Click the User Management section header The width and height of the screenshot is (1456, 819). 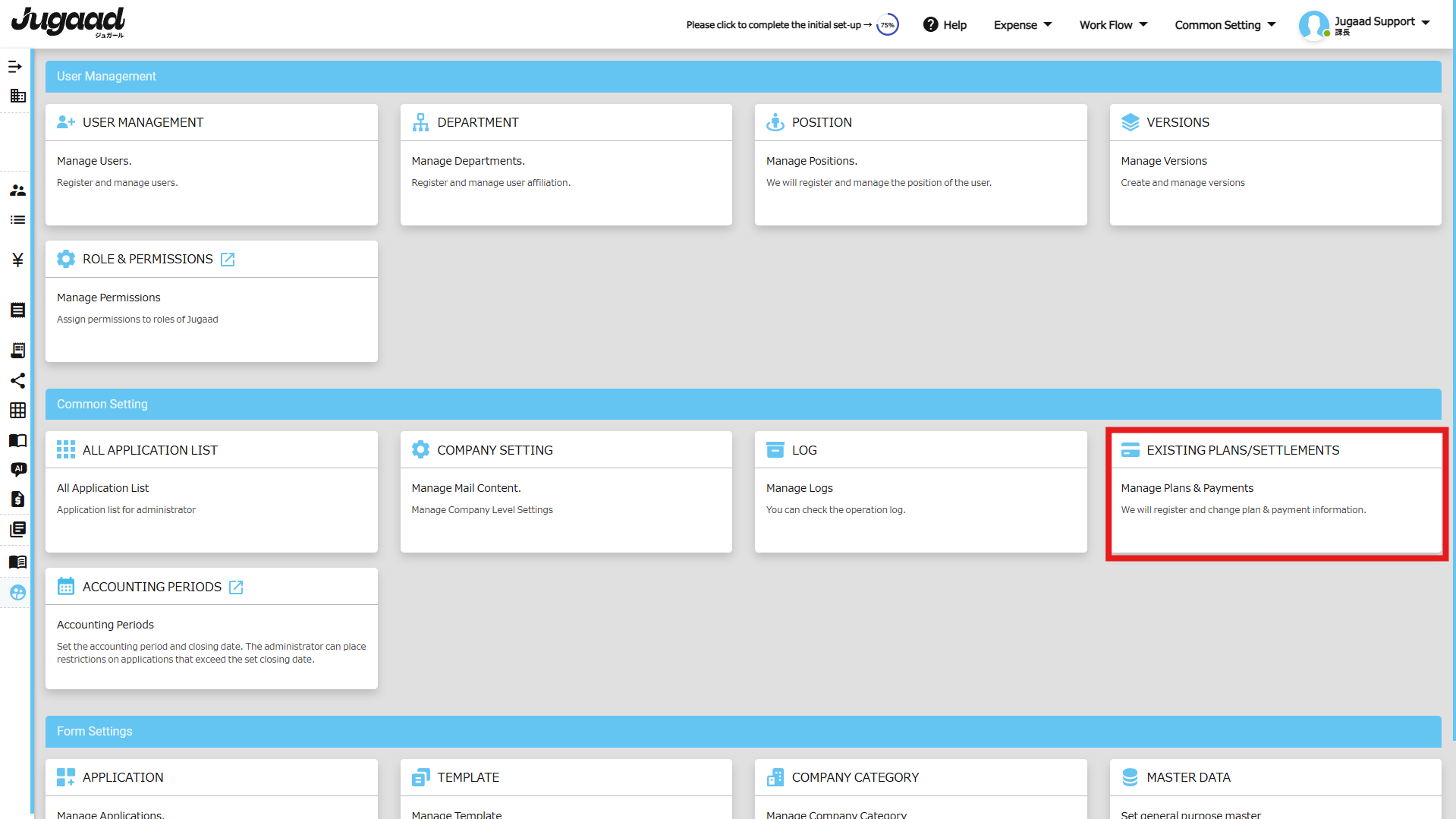(744, 77)
